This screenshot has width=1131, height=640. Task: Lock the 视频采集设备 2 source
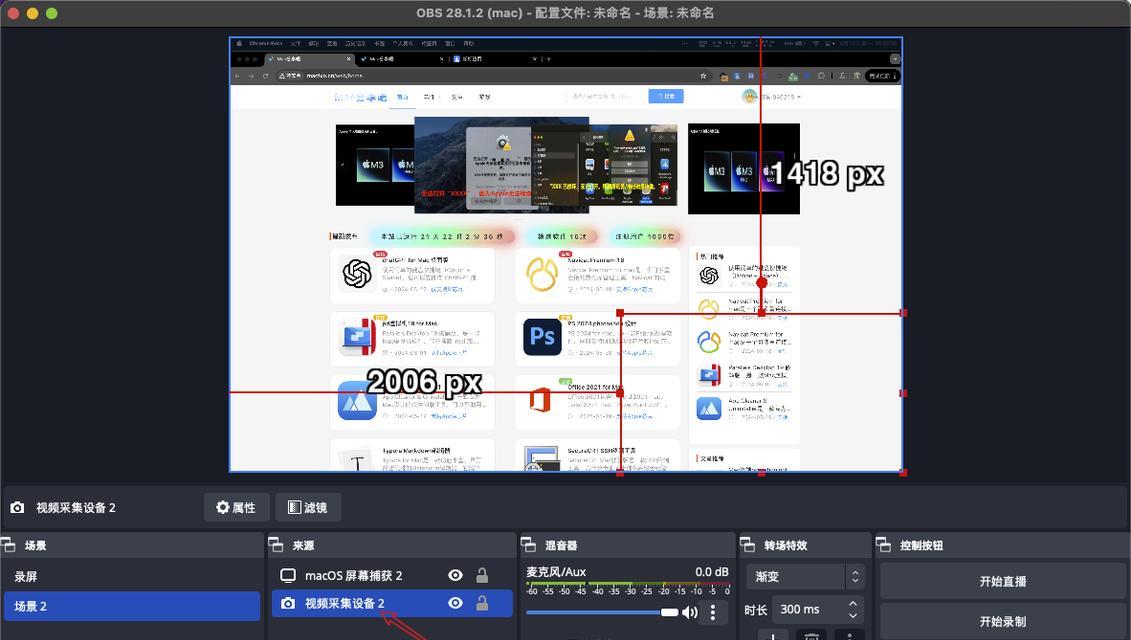pos(482,603)
